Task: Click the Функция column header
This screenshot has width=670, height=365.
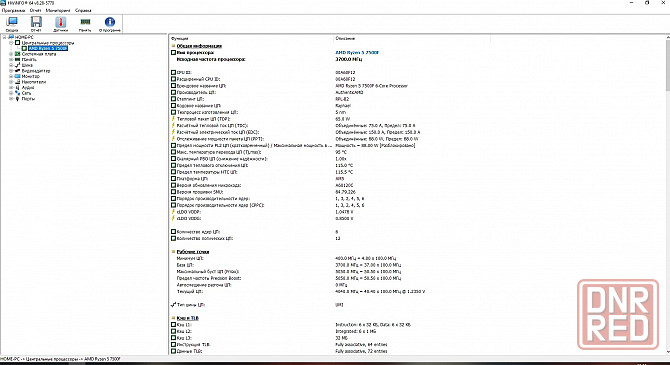Action: pos(251,38)
